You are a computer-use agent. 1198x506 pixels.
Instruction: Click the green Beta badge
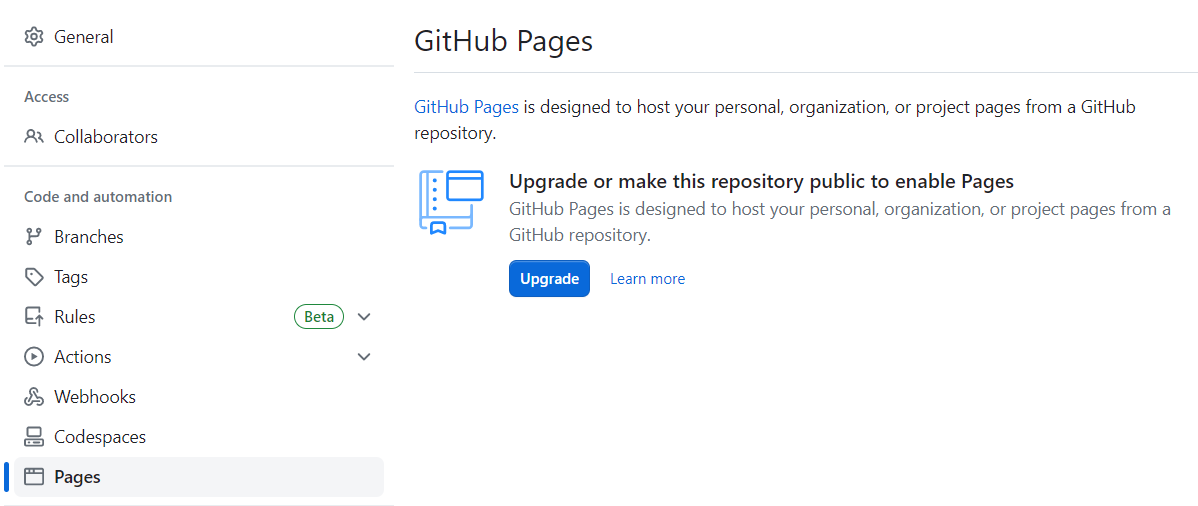click(319, 316)
